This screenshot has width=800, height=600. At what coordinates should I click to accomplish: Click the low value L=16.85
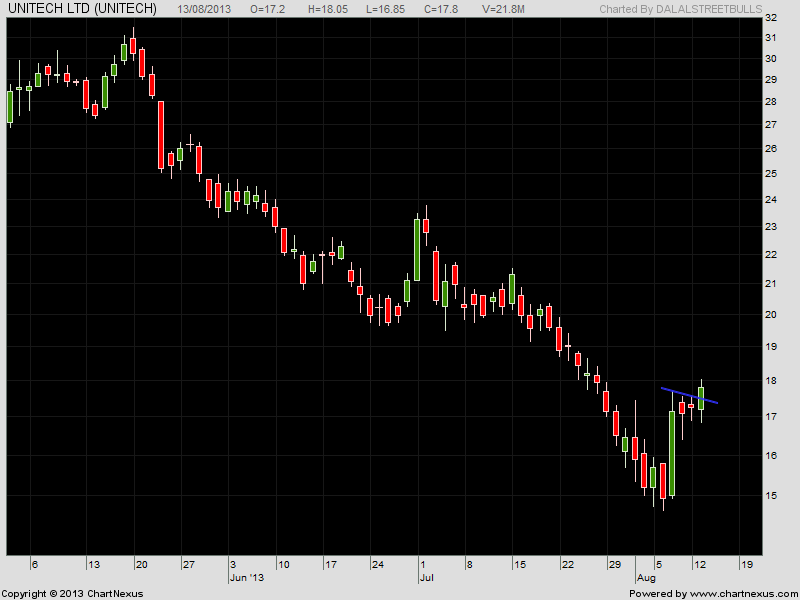tap(385, 9)
